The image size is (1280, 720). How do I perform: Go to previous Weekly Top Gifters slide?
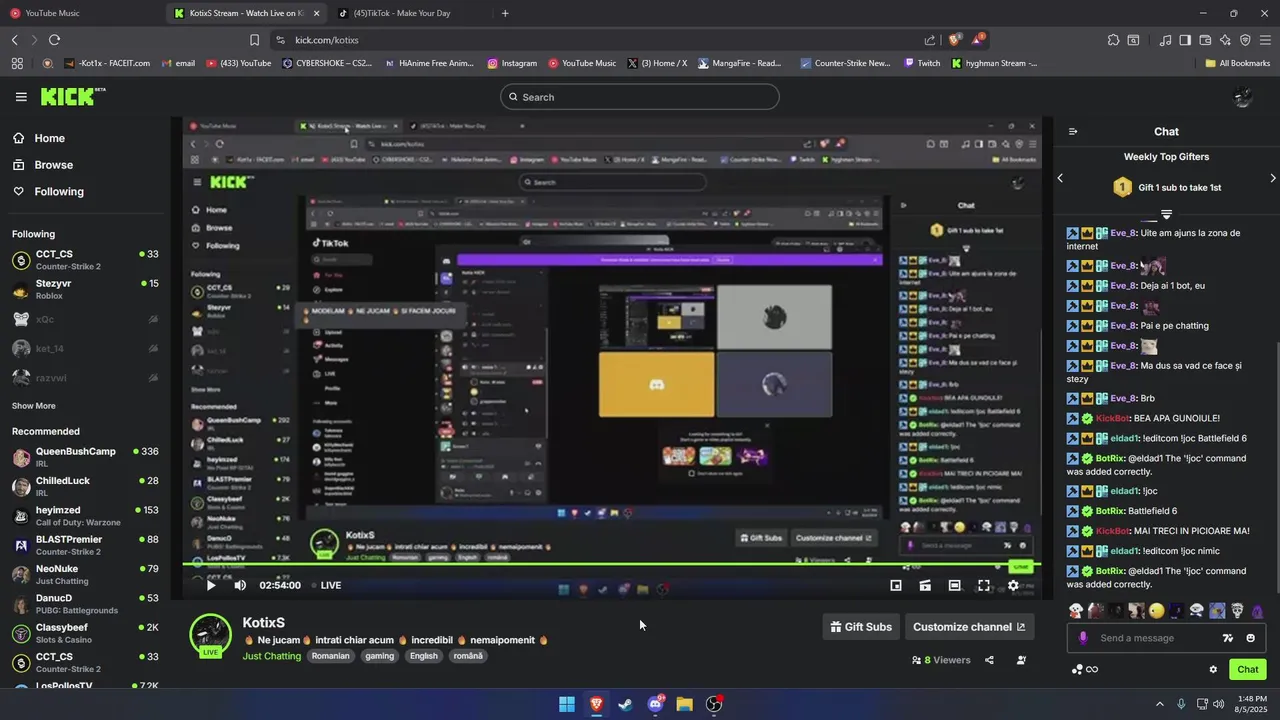click(1060, 178)
